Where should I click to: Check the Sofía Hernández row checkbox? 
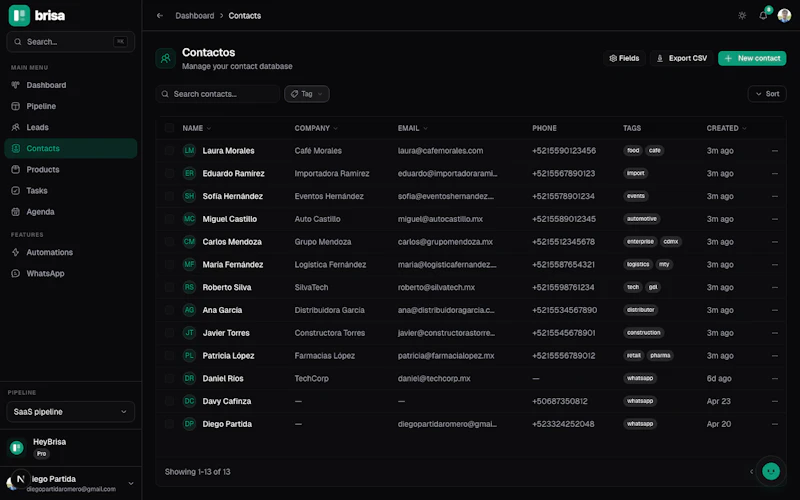pyautogui.click(x=169, y=196)
